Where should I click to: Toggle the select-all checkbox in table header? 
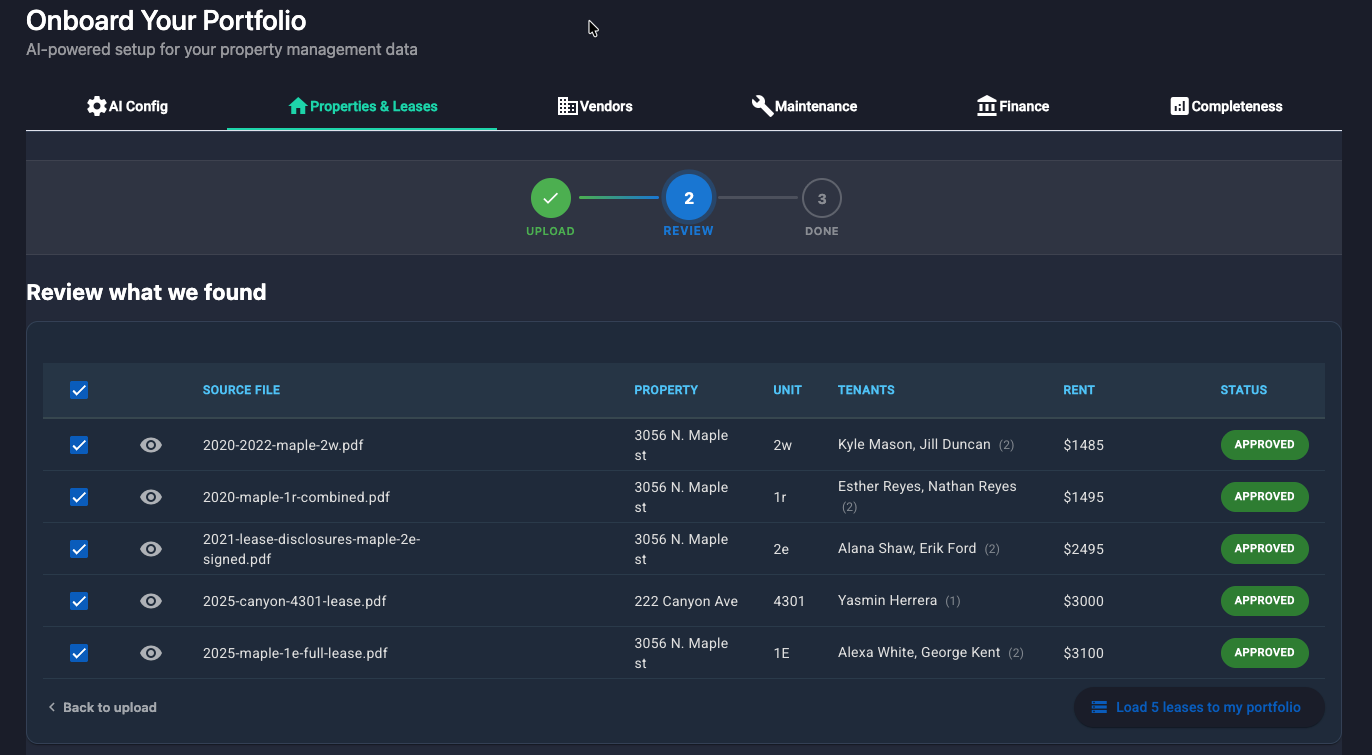click(79, 390)
